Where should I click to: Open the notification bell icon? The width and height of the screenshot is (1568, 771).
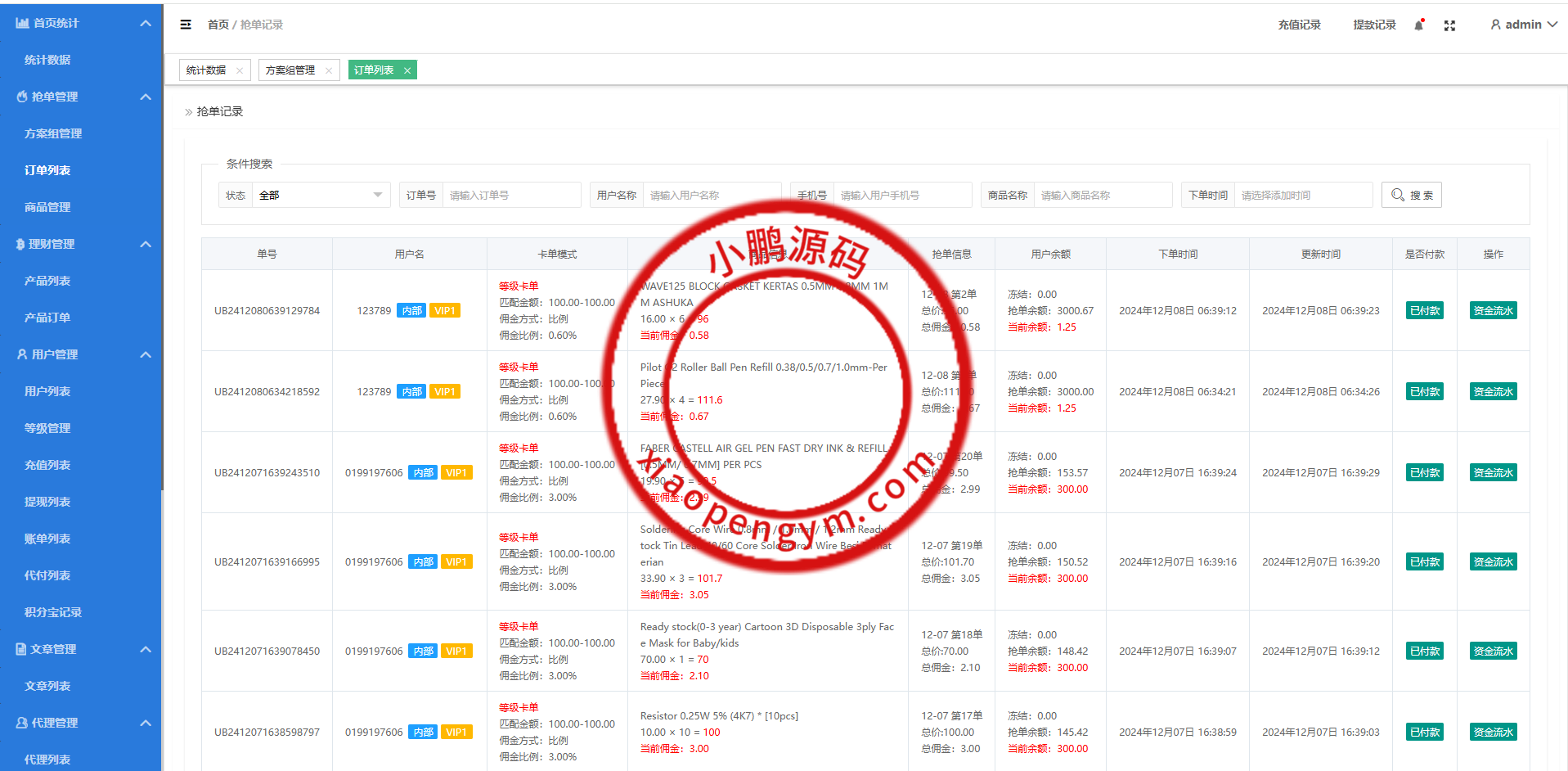[x=1419, y=25]
